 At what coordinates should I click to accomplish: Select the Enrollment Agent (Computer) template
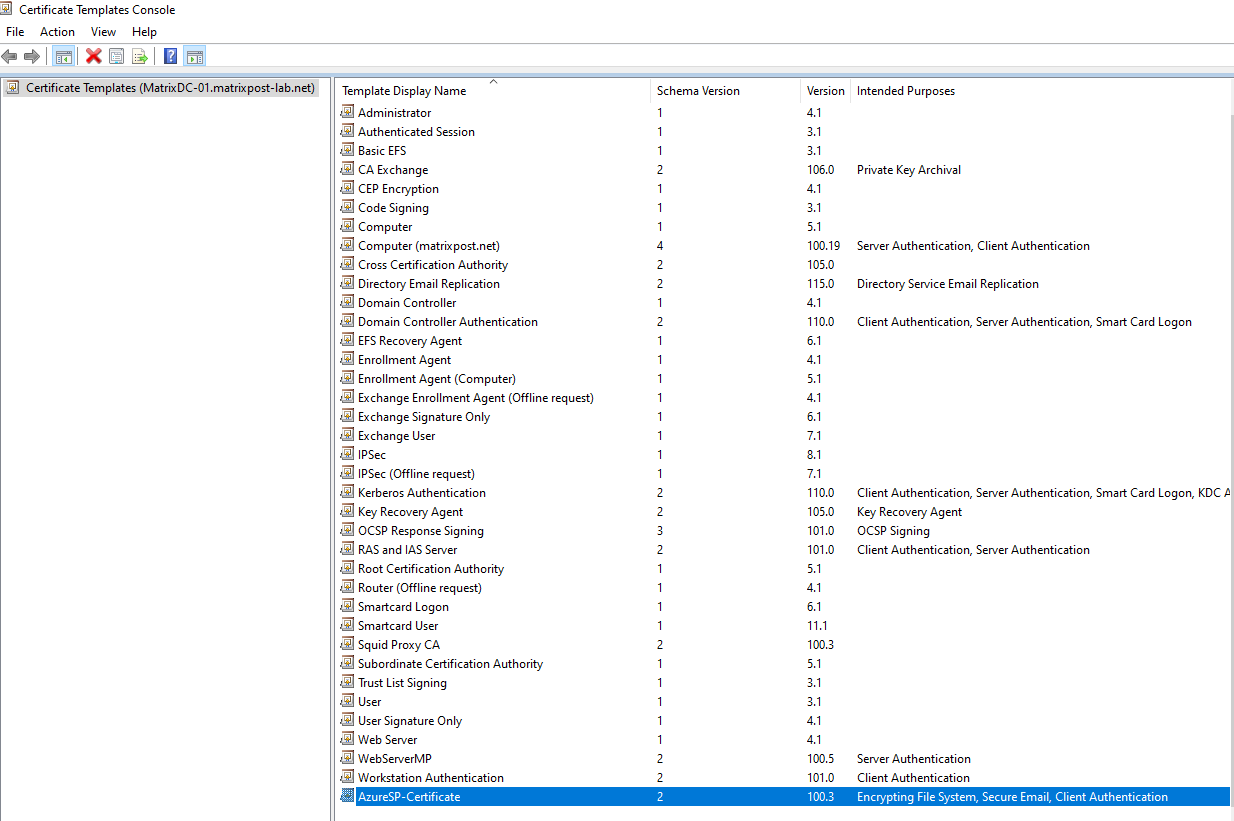tap(437, 379)
